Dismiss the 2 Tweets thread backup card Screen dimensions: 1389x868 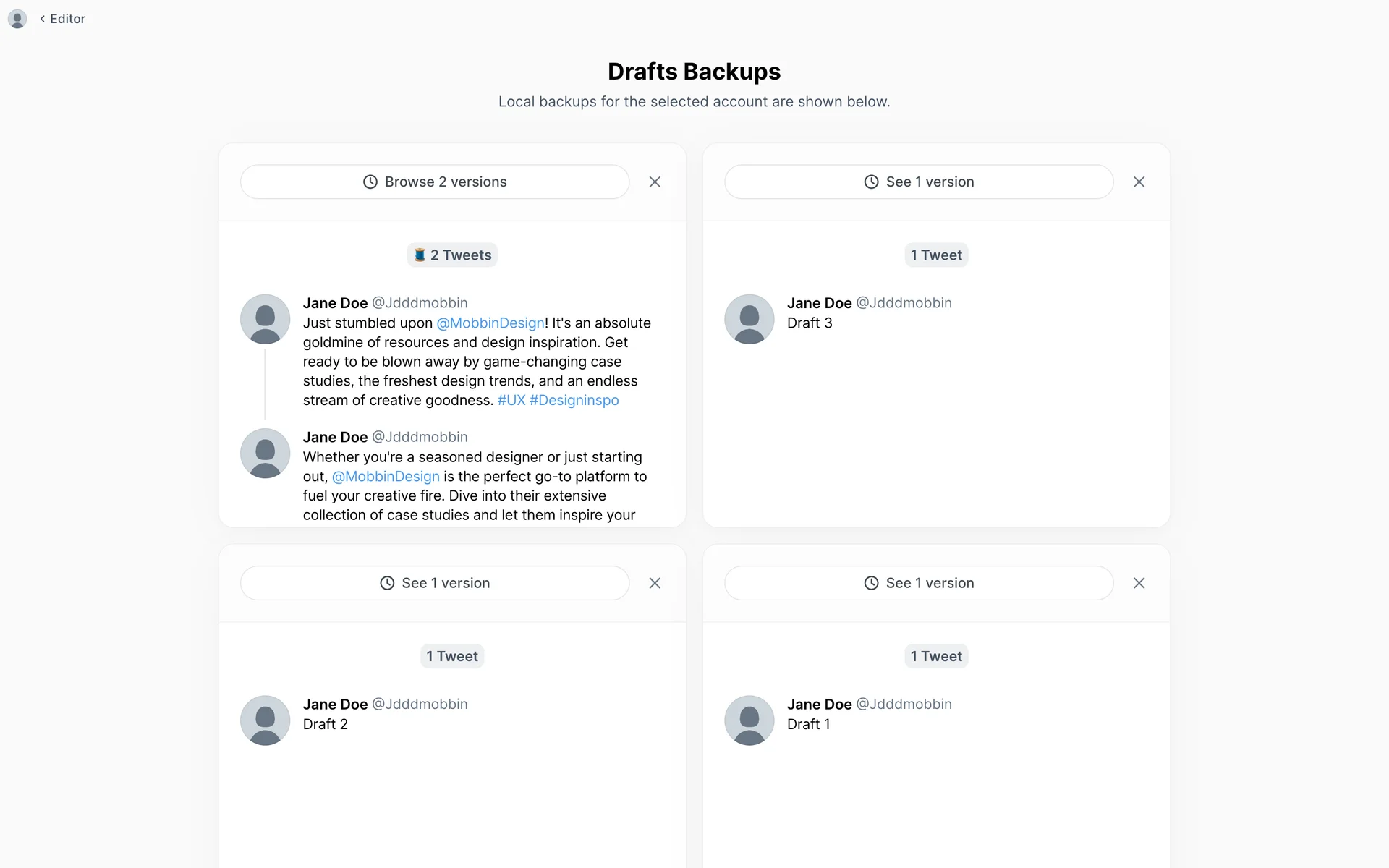coord(655,182)
